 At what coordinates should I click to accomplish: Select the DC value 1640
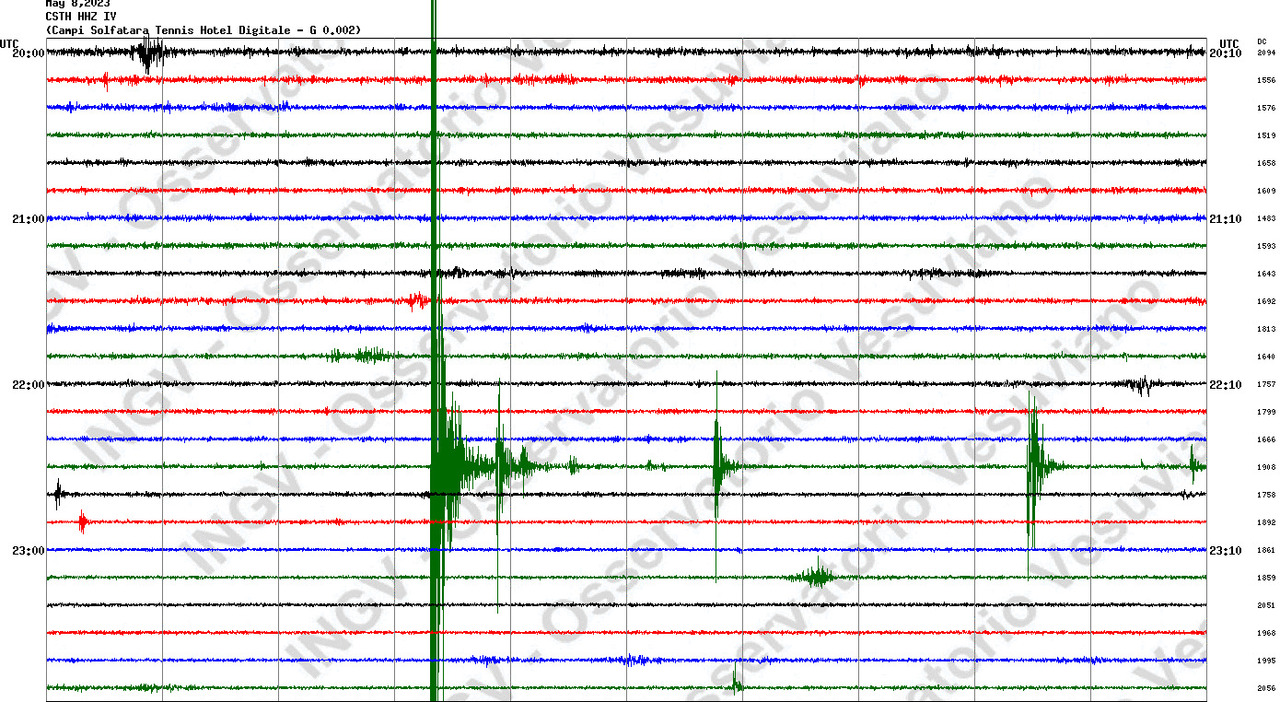pos(1266,357)
